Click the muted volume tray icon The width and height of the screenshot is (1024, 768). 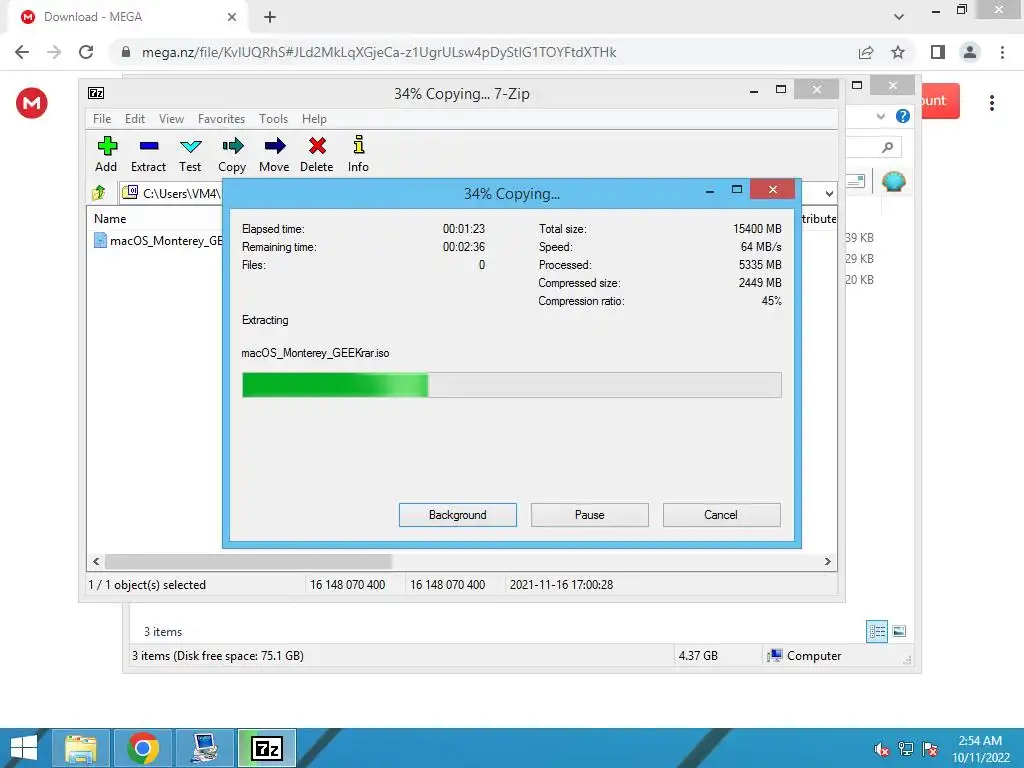(882, 749)
